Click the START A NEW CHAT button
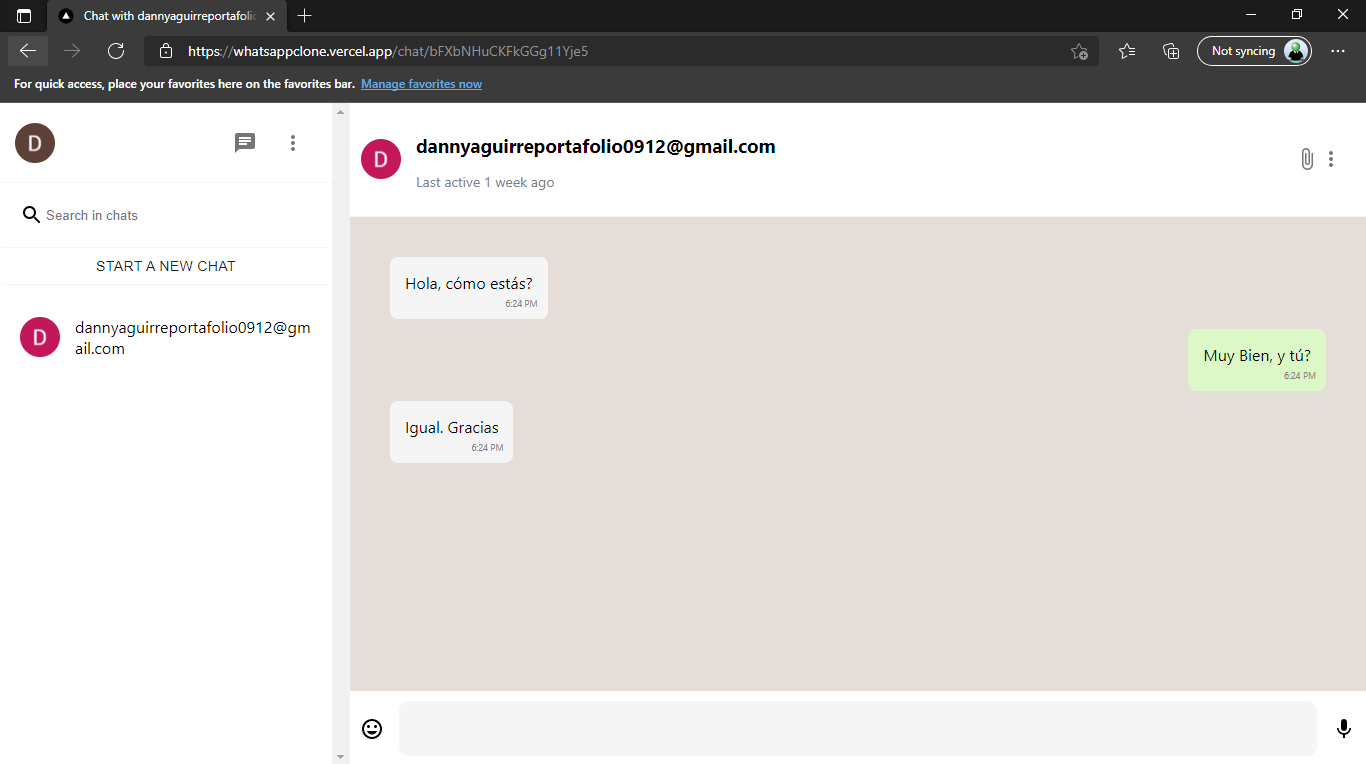This screenshot has width=1366, height=764. [166, 266]
